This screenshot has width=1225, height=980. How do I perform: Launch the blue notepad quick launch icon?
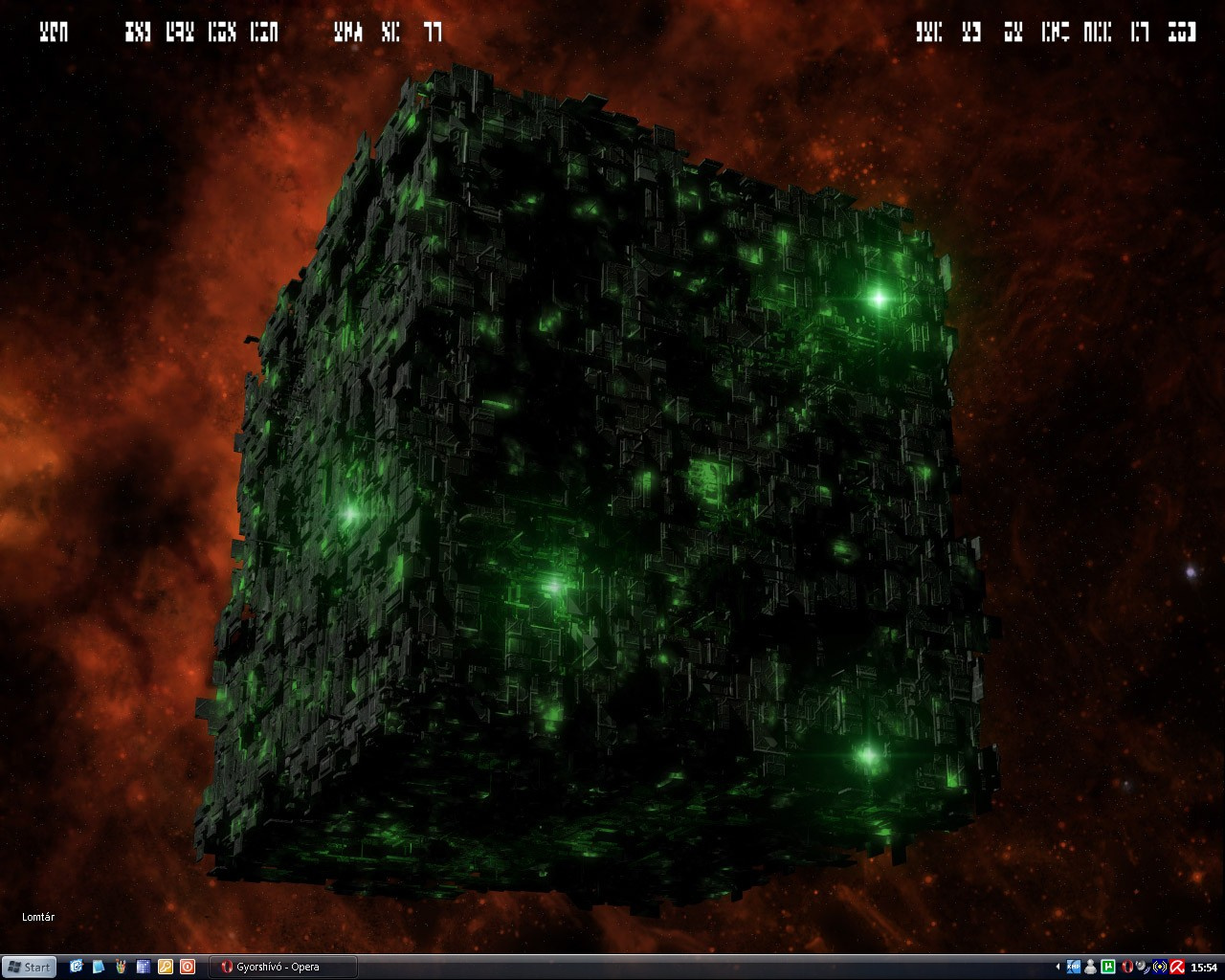(x=99, y=967)
